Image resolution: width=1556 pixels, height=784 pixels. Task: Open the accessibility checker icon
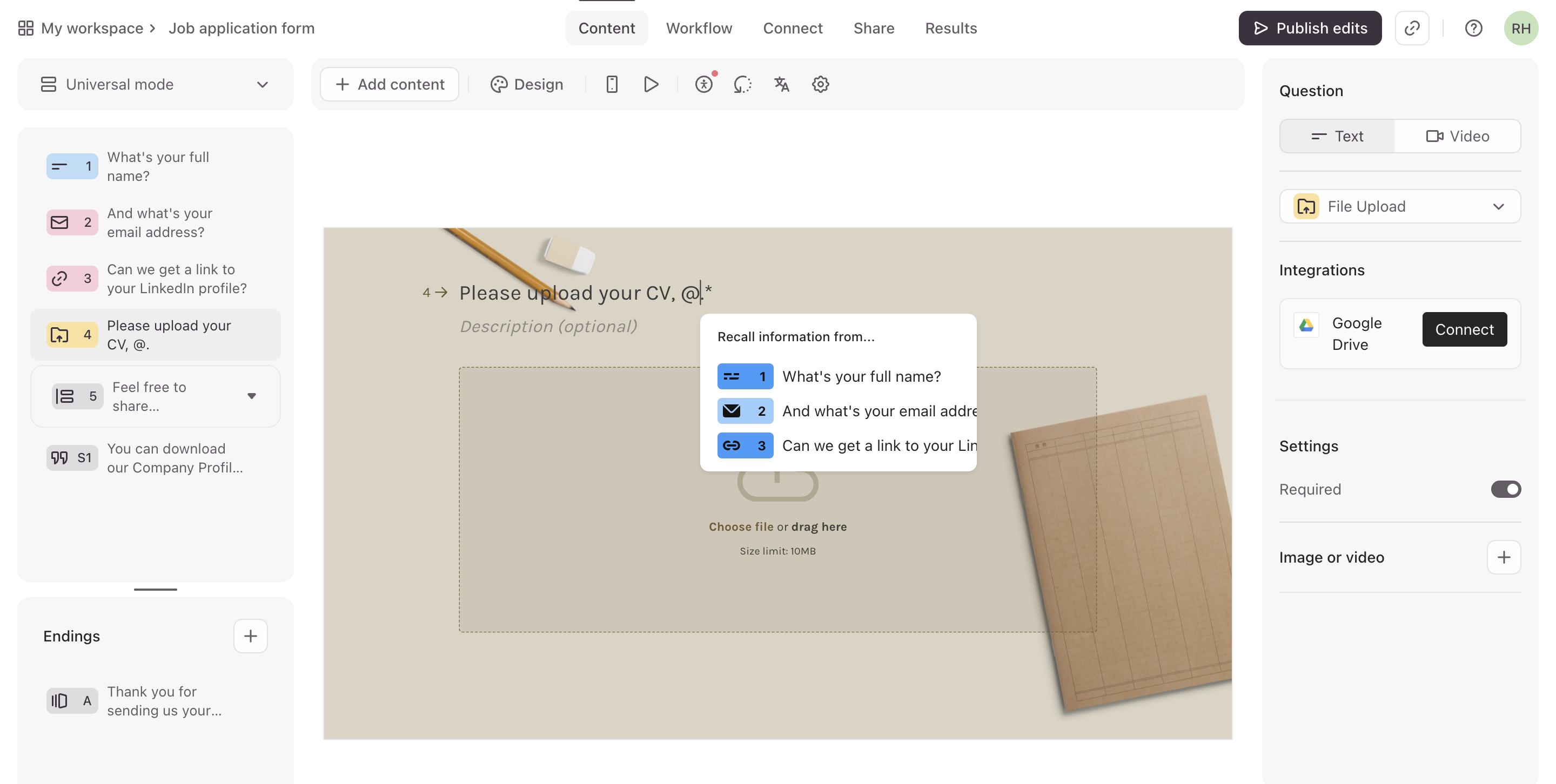coord(703,84)
